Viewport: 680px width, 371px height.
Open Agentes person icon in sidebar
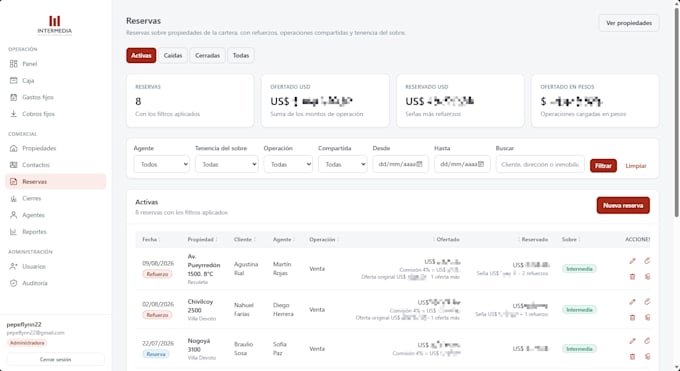tap(13, 215)
